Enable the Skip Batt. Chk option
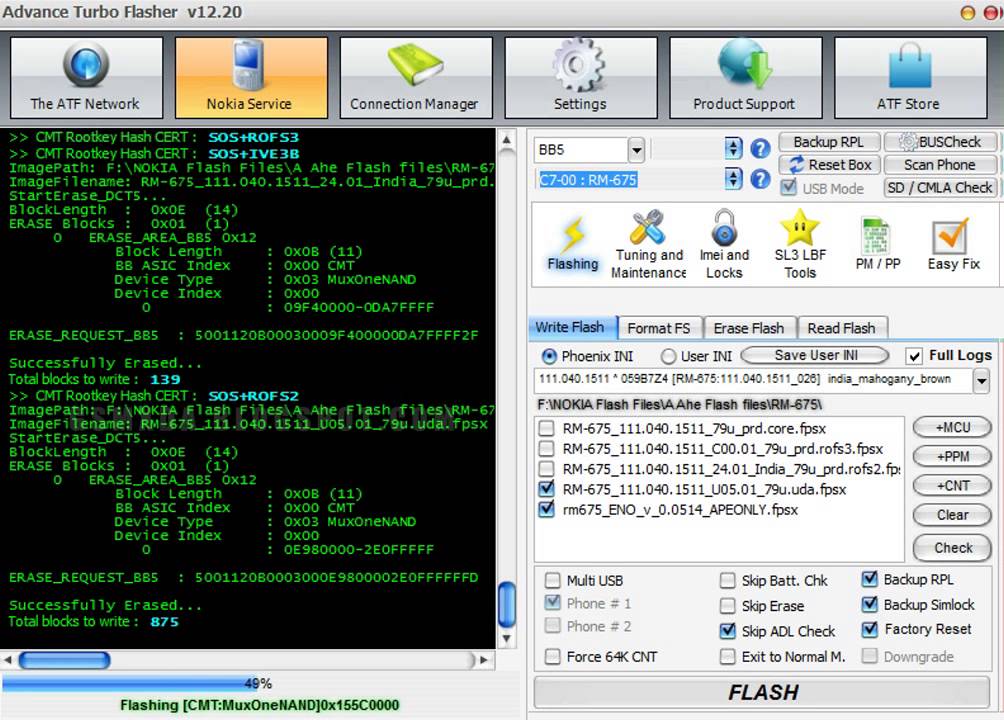Screen dimensions: 1004x720 click(x=727, y=581)
